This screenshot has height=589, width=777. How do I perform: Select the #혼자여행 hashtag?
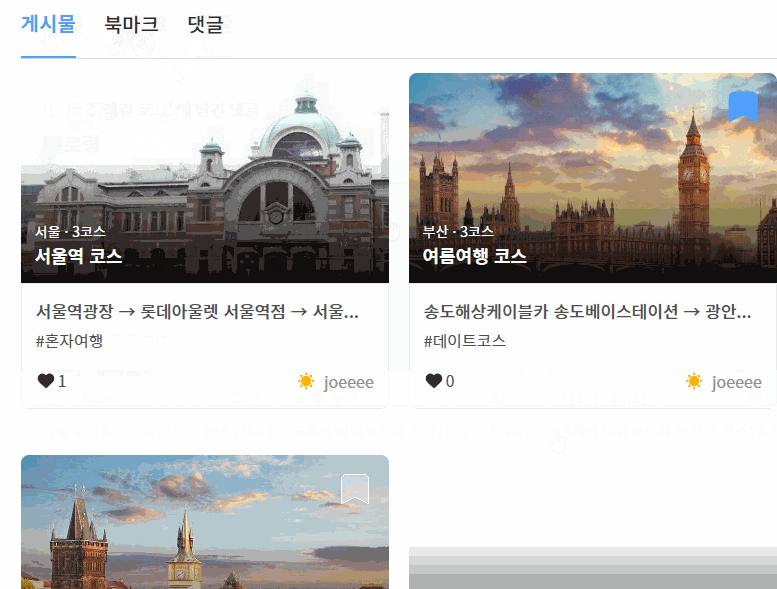[69, 341]
